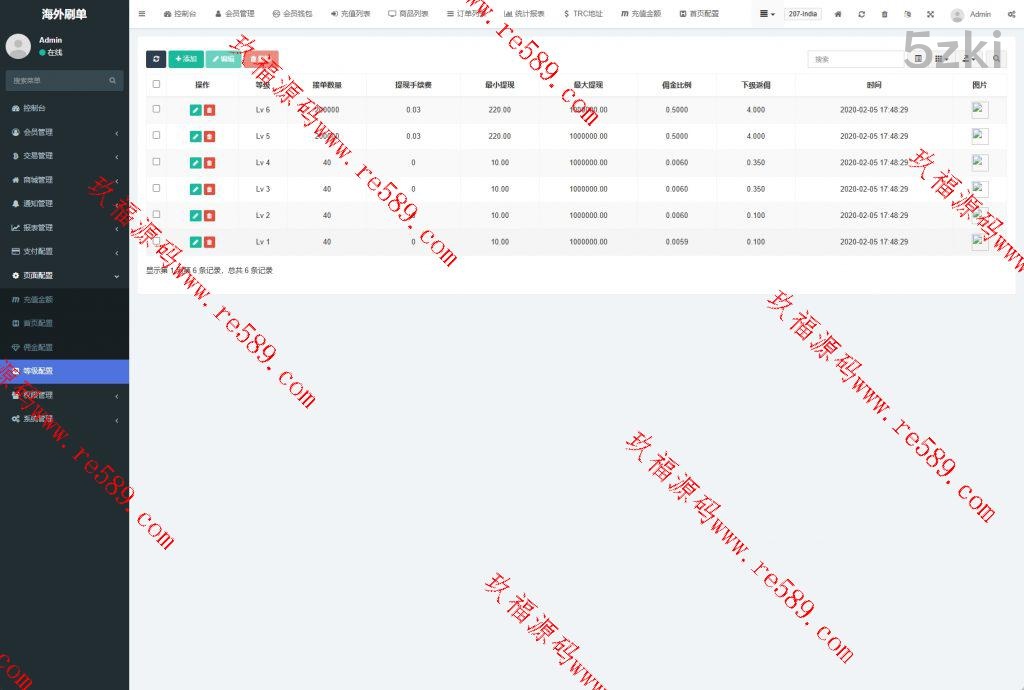Viewport: 1024px width, 690px height.
Task: Click the edit pencil icon for Lv 1
Action: tap(195, 242)
